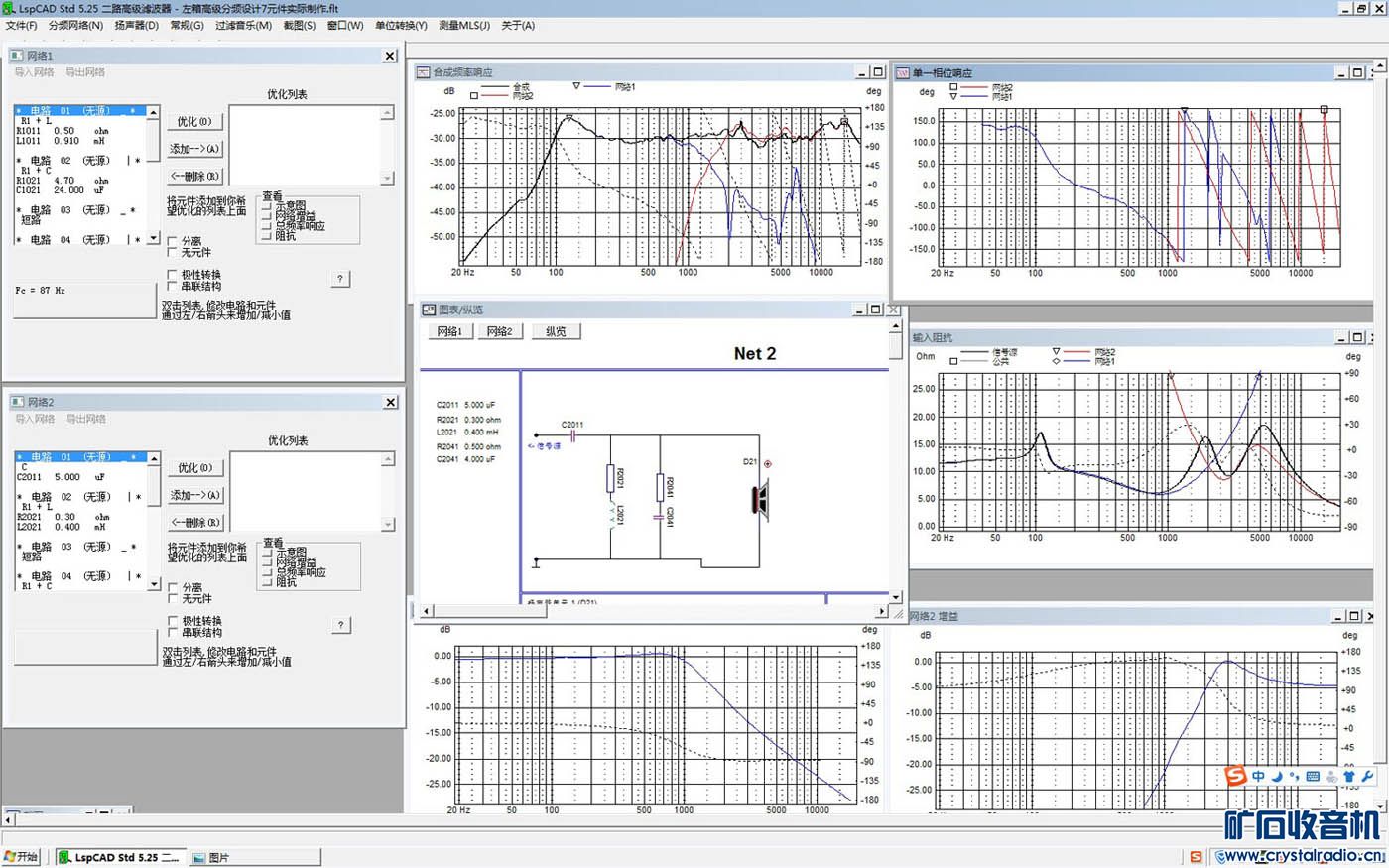This screenshot has width=1389, height=868.
Task: Toggle 串联结构 checkbox in 网络1 panel
Action: [x=173, y=287]
